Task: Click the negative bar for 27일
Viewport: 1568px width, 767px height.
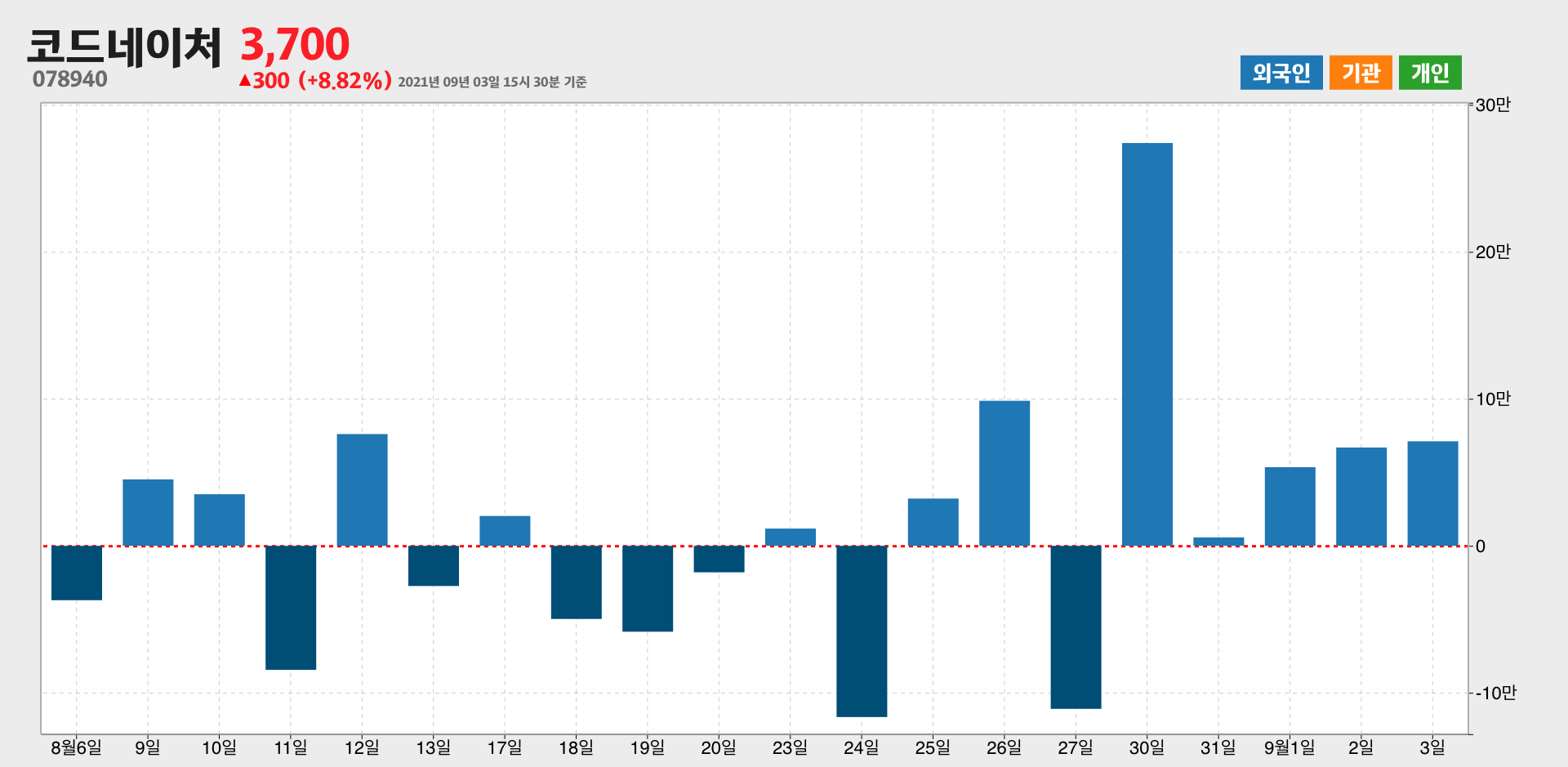Action: pyautogui.click(x=1076, y=627)
